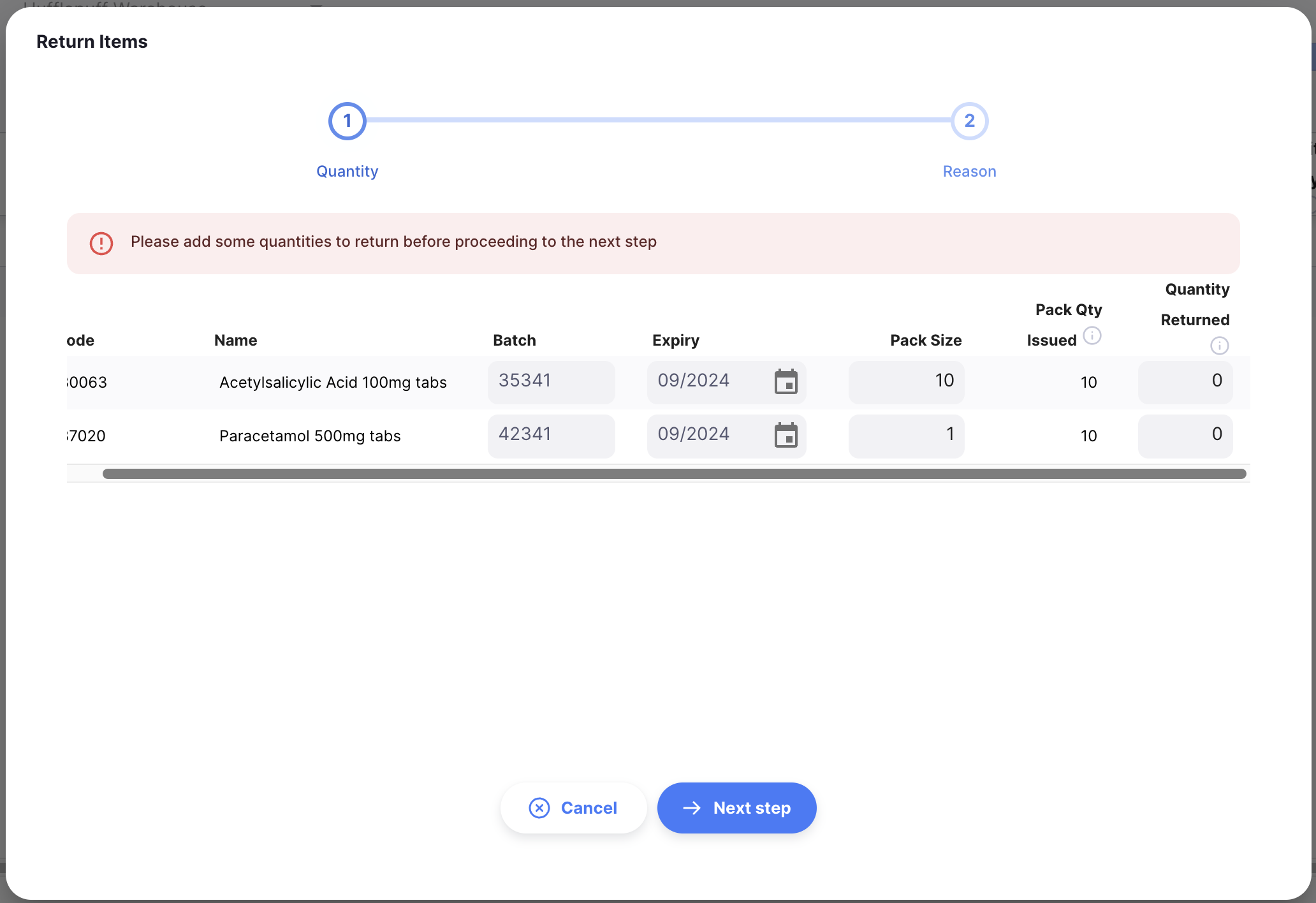The height and width of the screenshot is (903, 1316).
Task: Click info icon under Quantity Returned header
Action: pyautogui.click(x=1219, y=346)
